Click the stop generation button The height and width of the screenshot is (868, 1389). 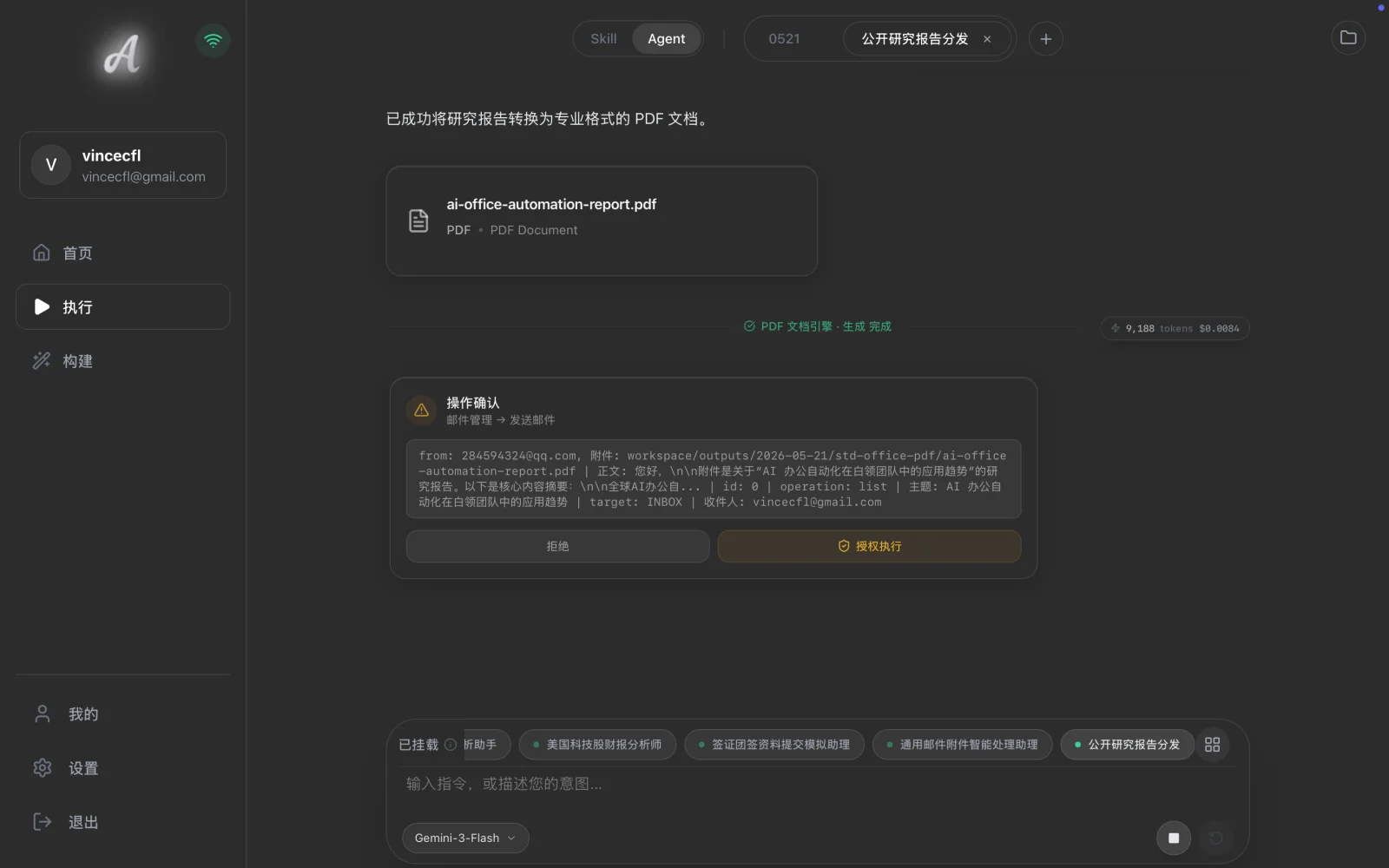coord(1173,838)
